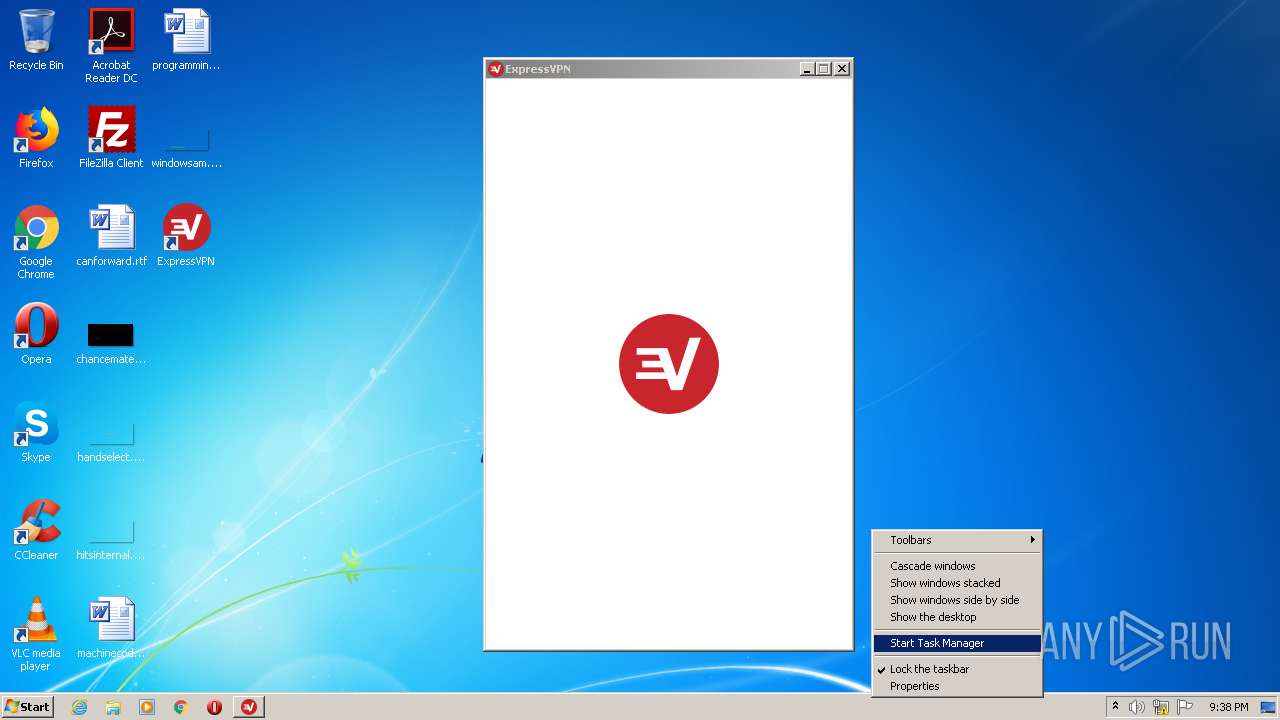This screenshot has height=720, width=1280.
Task: Expand the Toolbars submenu
Action: 957,540
